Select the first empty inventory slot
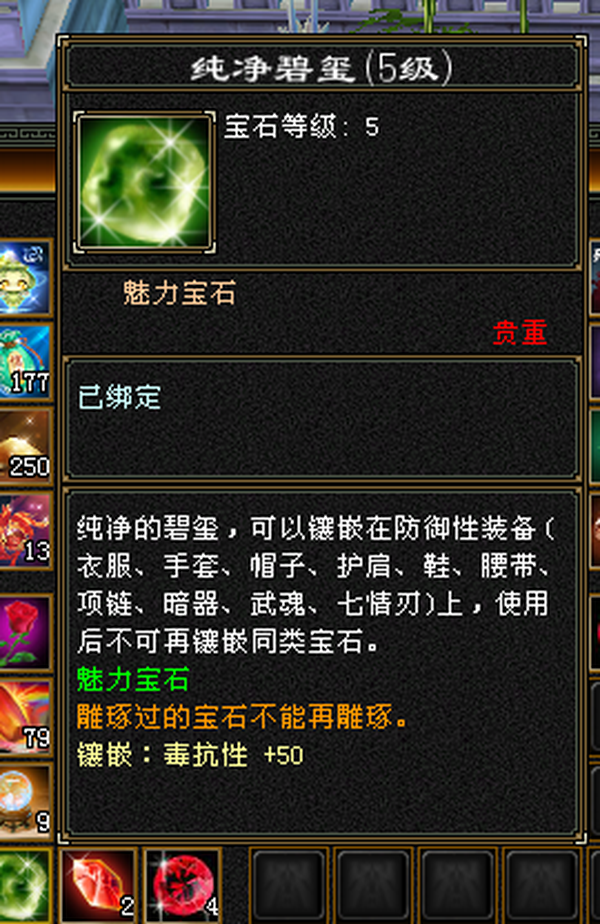The width and height of the screenshot is (600, 924). click(x=288, y=886)
